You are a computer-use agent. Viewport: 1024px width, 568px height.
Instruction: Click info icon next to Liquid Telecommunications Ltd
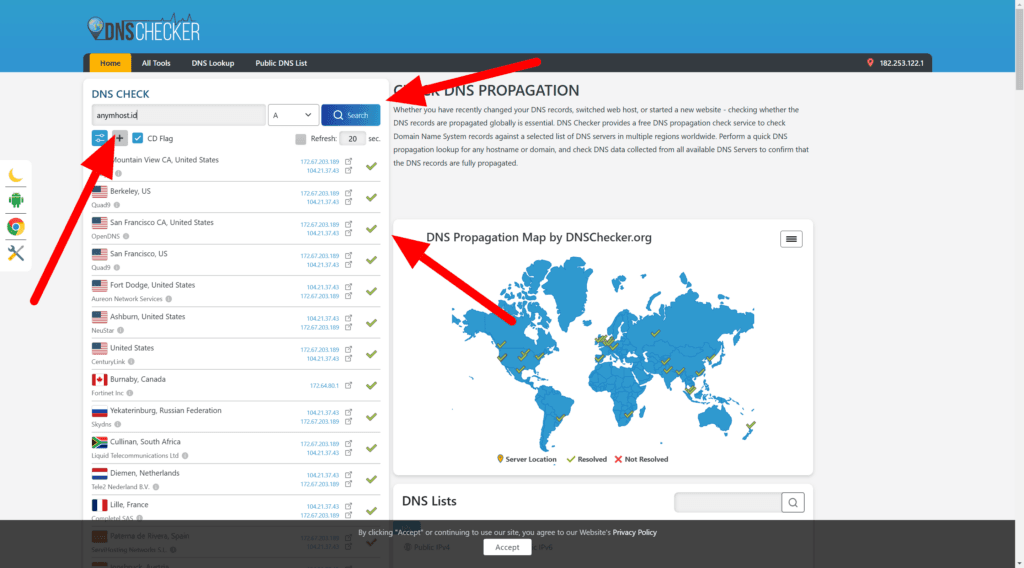(185, 456)
